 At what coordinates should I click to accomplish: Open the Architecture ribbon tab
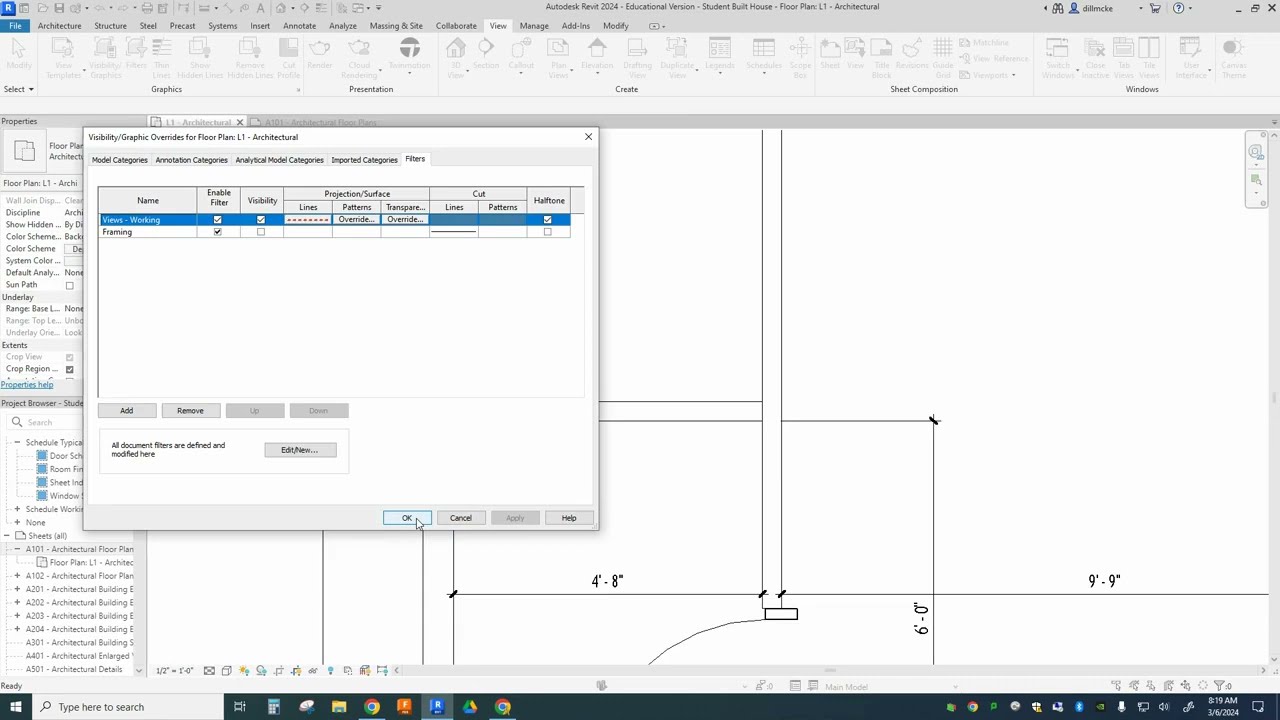60,26
